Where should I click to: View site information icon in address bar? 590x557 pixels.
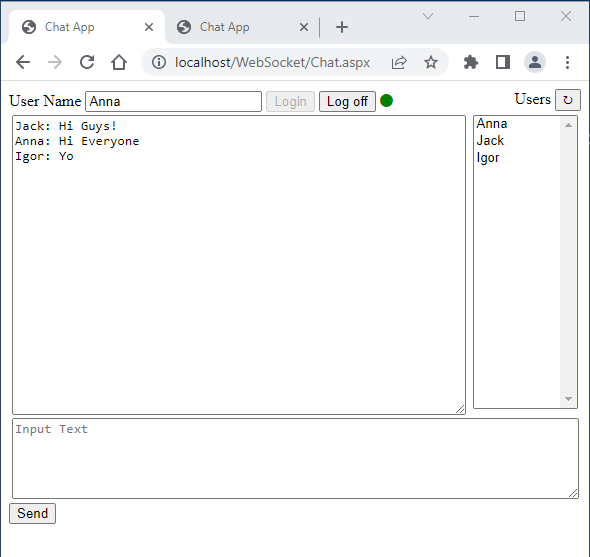point(159,62)
